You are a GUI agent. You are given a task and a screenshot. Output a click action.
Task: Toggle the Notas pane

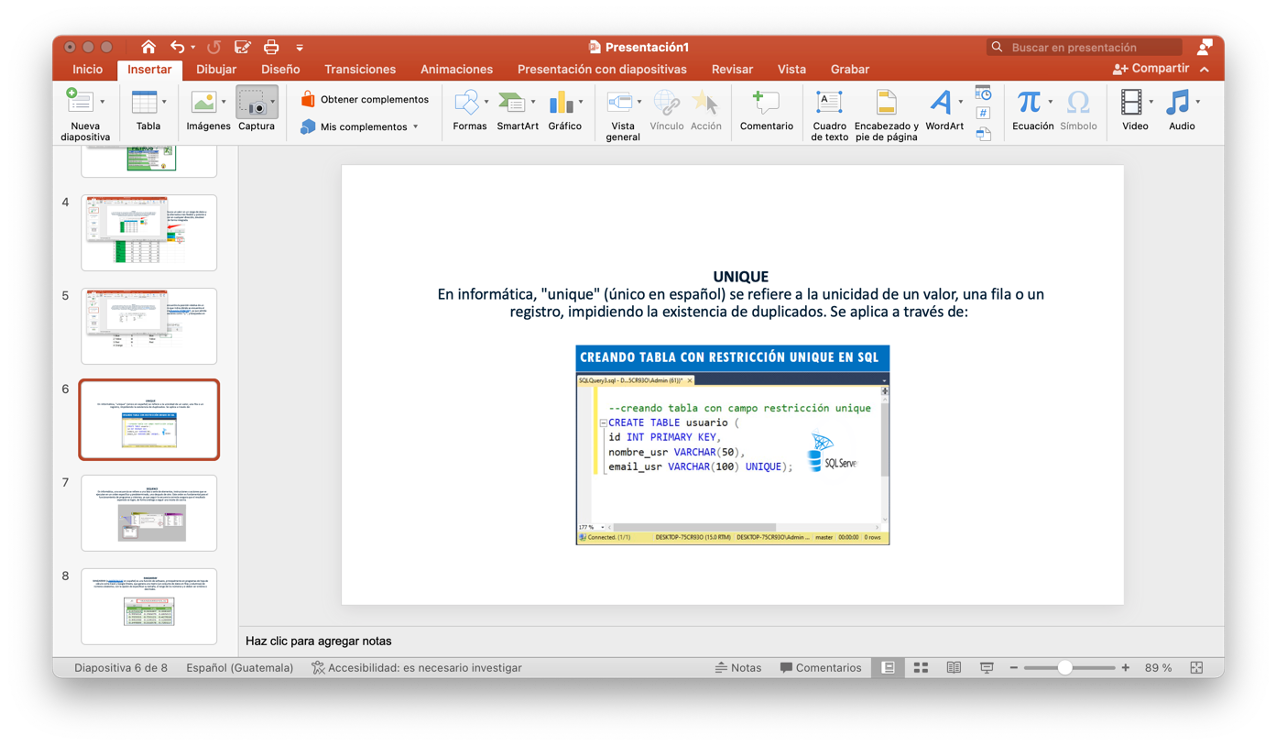point(738,668)
